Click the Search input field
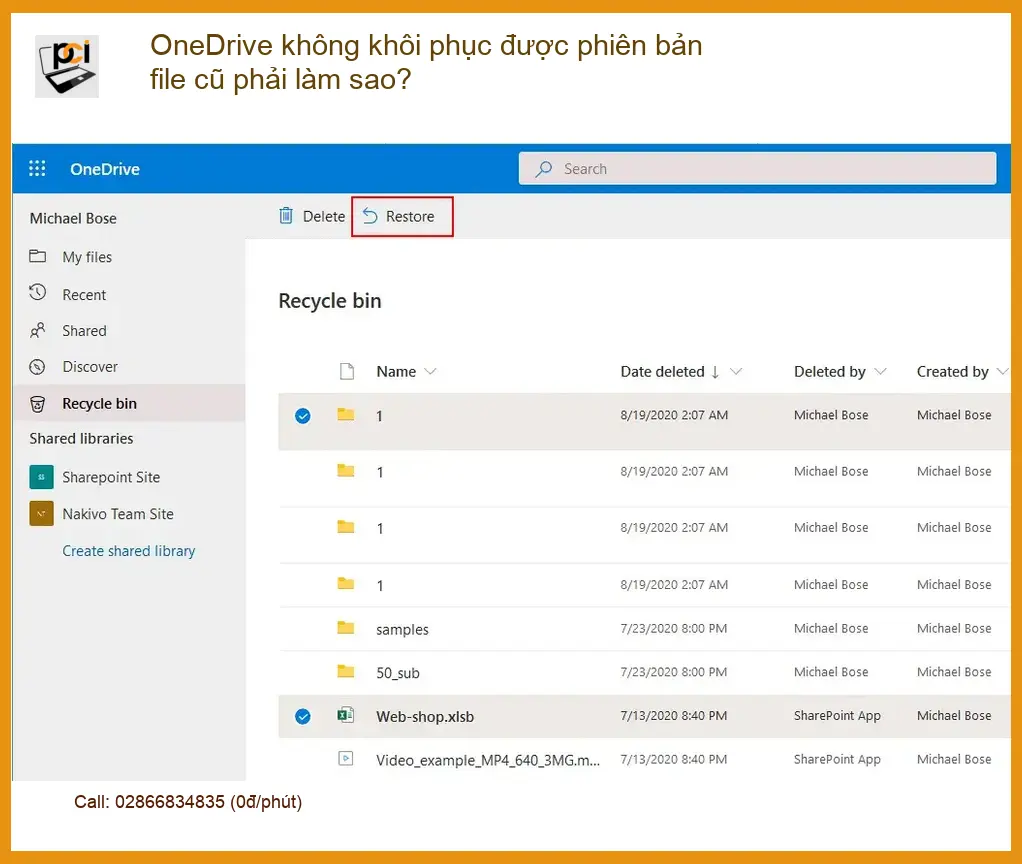Viewport: 1022px width, 864px height. tap(757, 169)
